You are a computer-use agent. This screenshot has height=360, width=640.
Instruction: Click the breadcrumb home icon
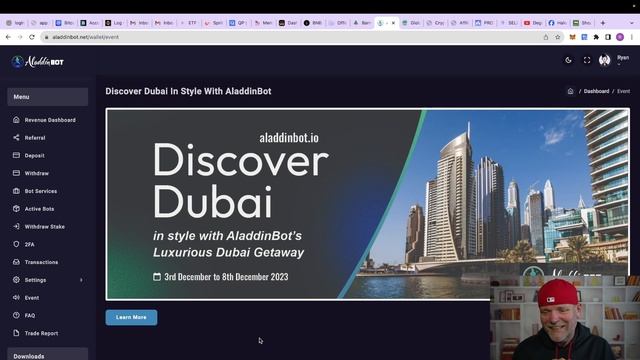(570, 91)
